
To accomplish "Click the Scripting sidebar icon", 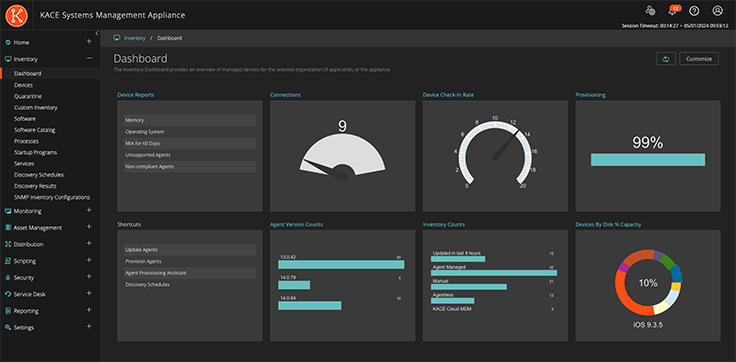I will click(8, 261).
